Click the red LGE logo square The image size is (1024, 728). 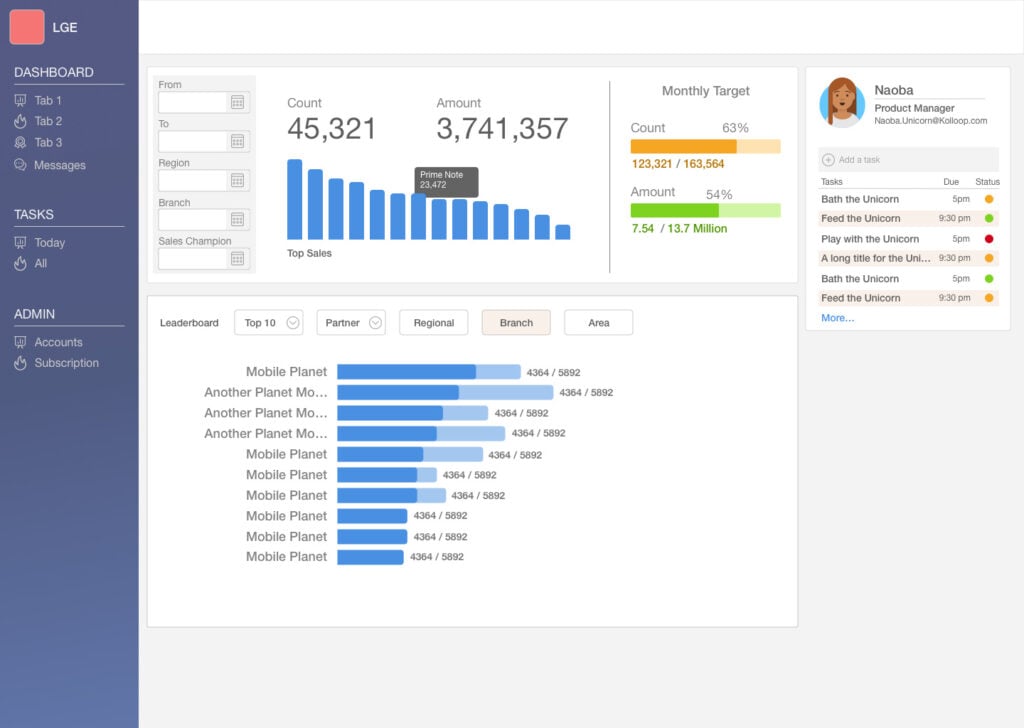click(27, 27)
